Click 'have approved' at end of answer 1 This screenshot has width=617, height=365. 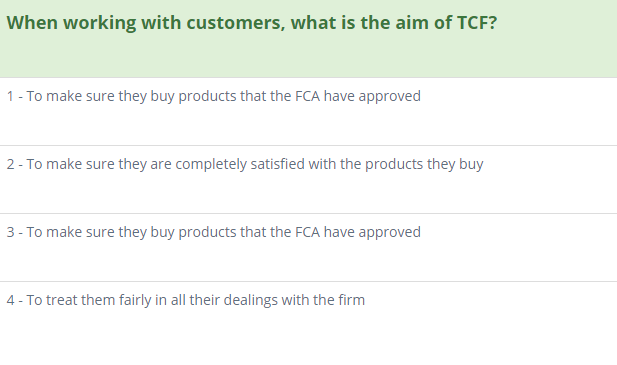pyautogui.click(x=372, y=96)
